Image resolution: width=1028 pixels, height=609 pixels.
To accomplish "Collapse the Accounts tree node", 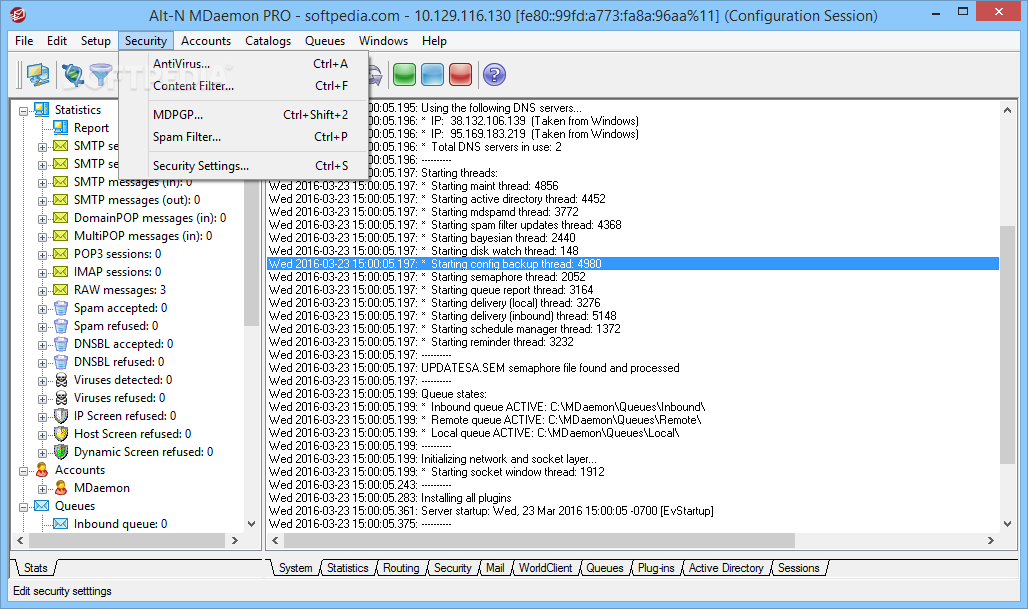I will (24, 471).
